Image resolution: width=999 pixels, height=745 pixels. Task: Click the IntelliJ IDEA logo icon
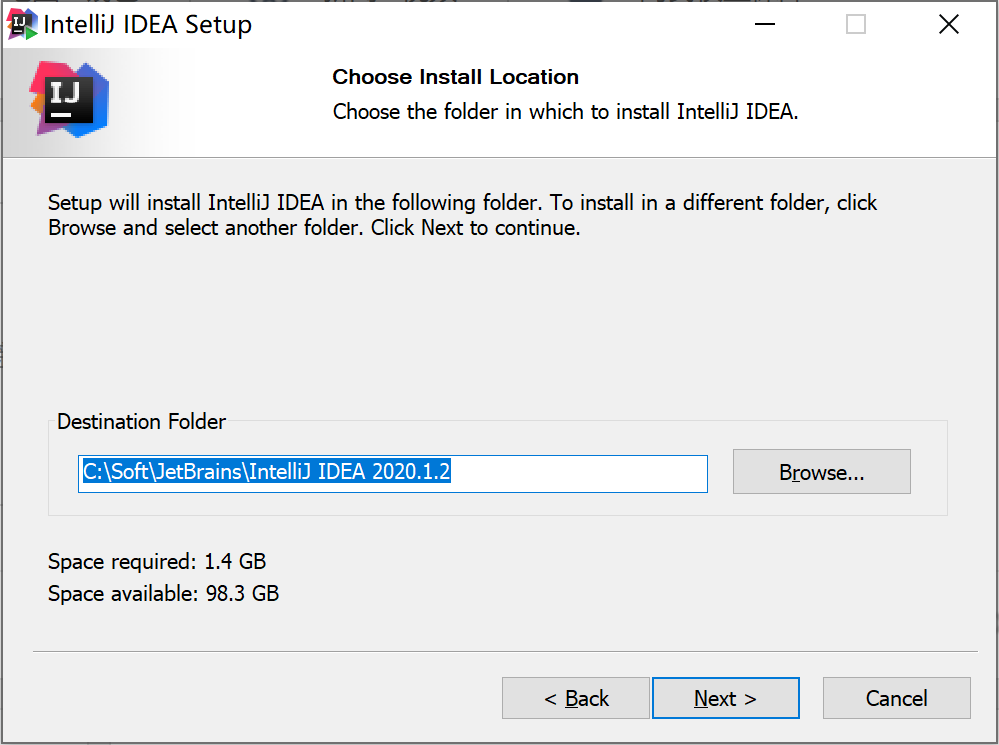70,99
